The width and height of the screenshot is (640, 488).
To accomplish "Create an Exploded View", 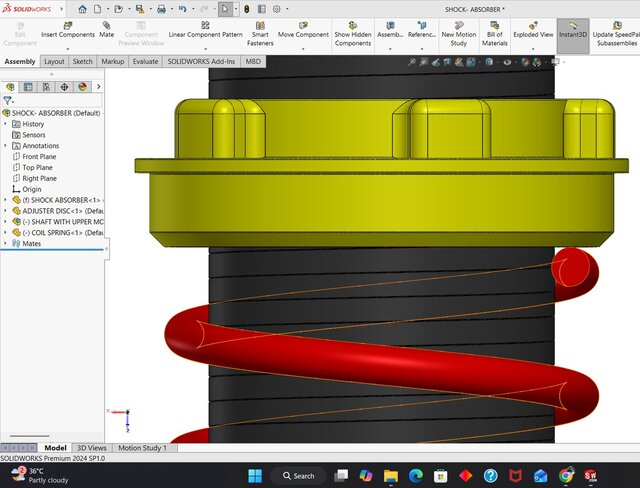I will coord(533,30).
